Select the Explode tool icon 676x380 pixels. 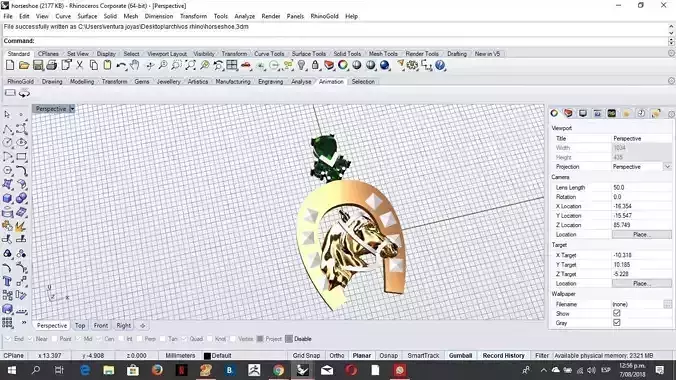coord(21,226)
